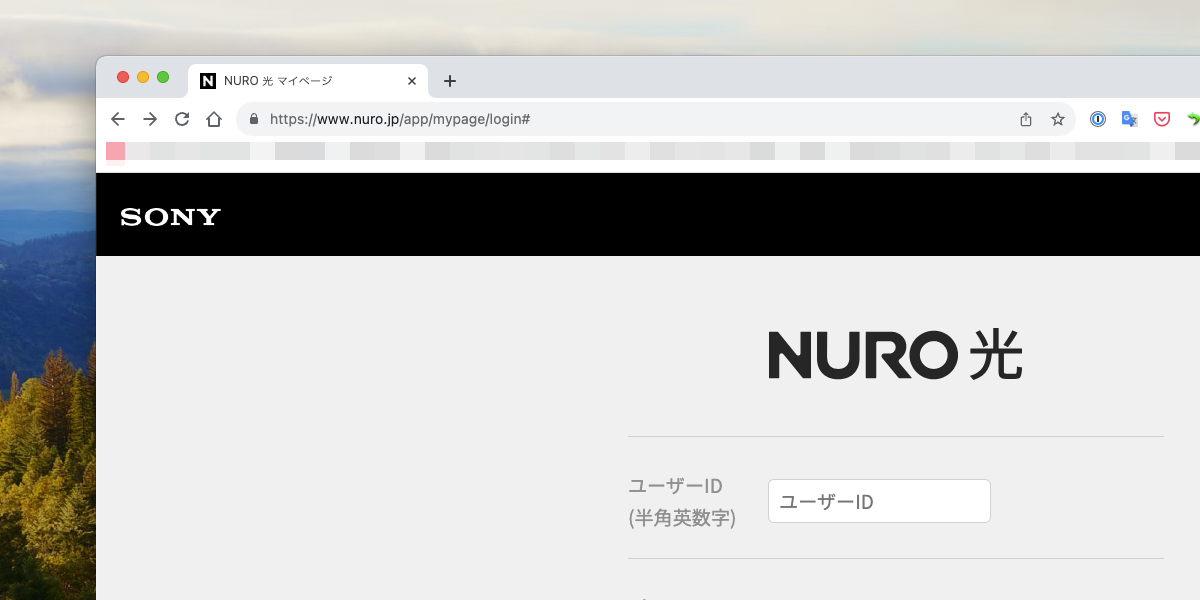The image size is (1200, 600).
Task: Open the browser home page
Action: pyautogui.click(x=214, y=118)
